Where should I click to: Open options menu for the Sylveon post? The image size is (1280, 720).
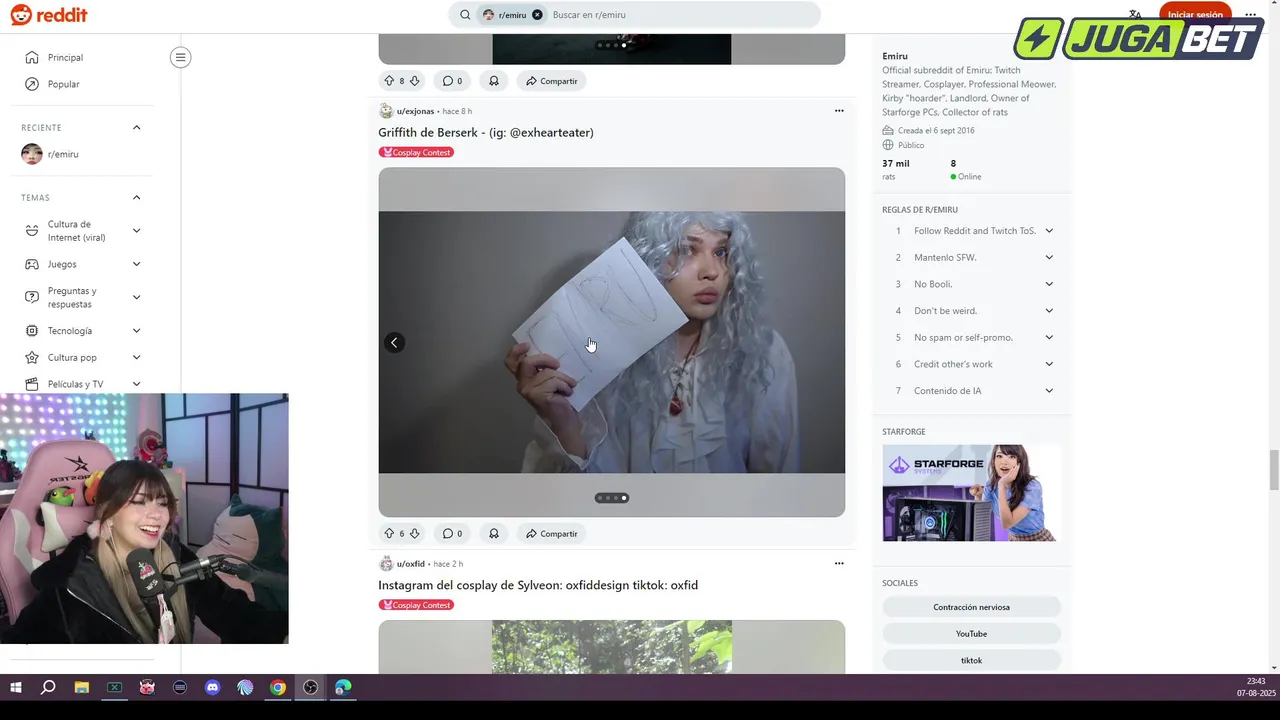point(839,564)
